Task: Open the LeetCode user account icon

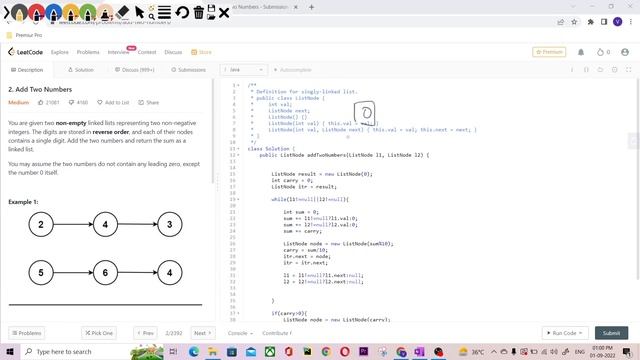Action: coord(624,52)
